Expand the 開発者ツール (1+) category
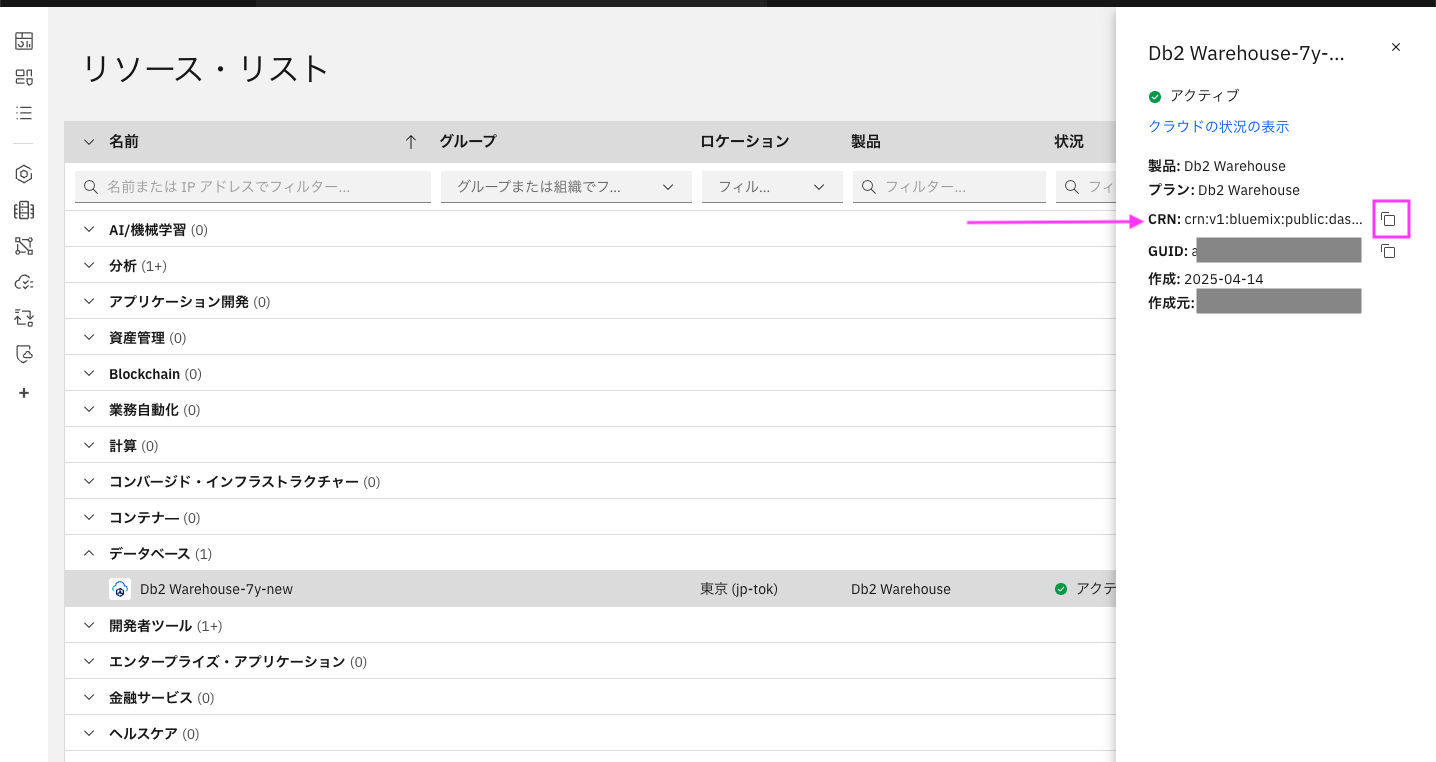Viewport: 1436px width, 762px height. (88, 625)
